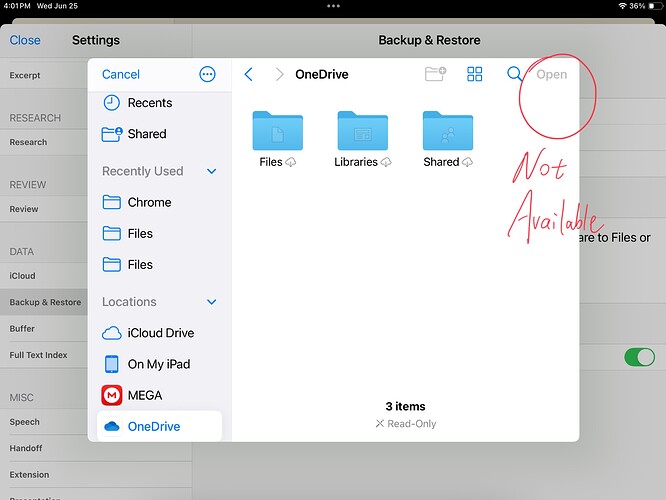Go back with the left chevron
The width and height of the screenshot is (666, 500).
point(248,74)
